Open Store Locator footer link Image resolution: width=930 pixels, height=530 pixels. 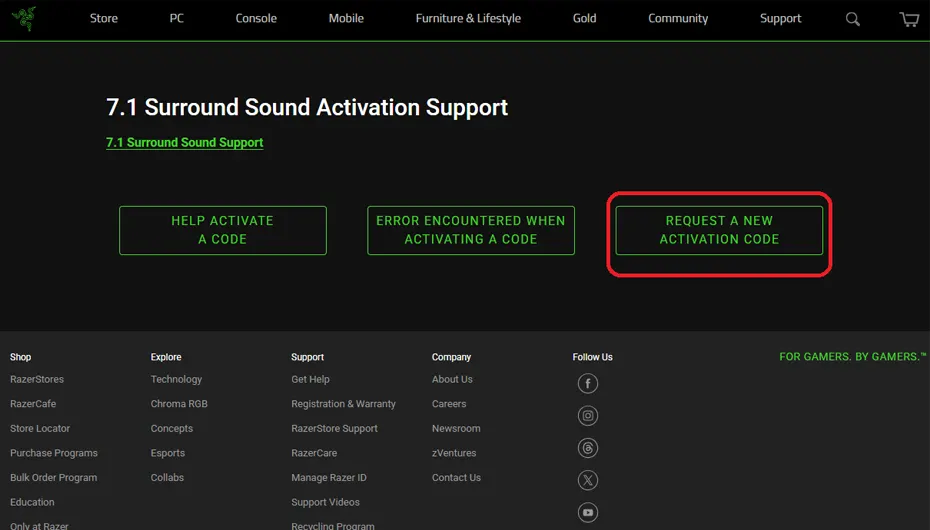40,429
